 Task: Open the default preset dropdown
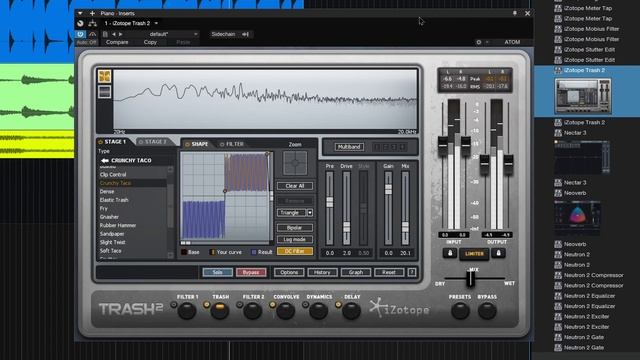click(173, 34)
